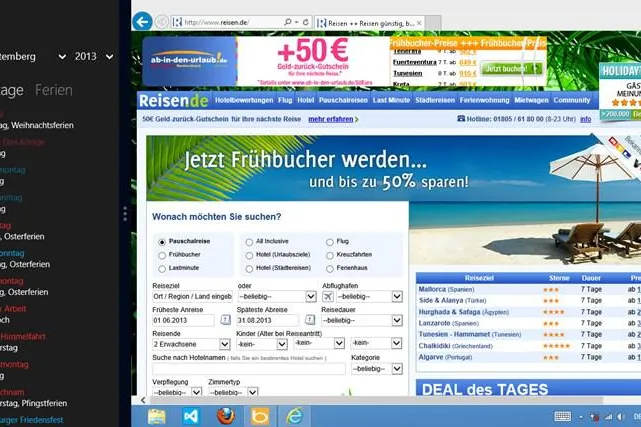Open the 2013 year dropdown in calendar app
641x427 pixels.
pyautogui.click(x=94, y=56)
